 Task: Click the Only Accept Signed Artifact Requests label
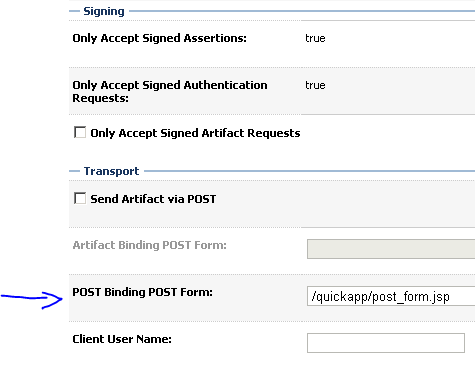point(195,133)
